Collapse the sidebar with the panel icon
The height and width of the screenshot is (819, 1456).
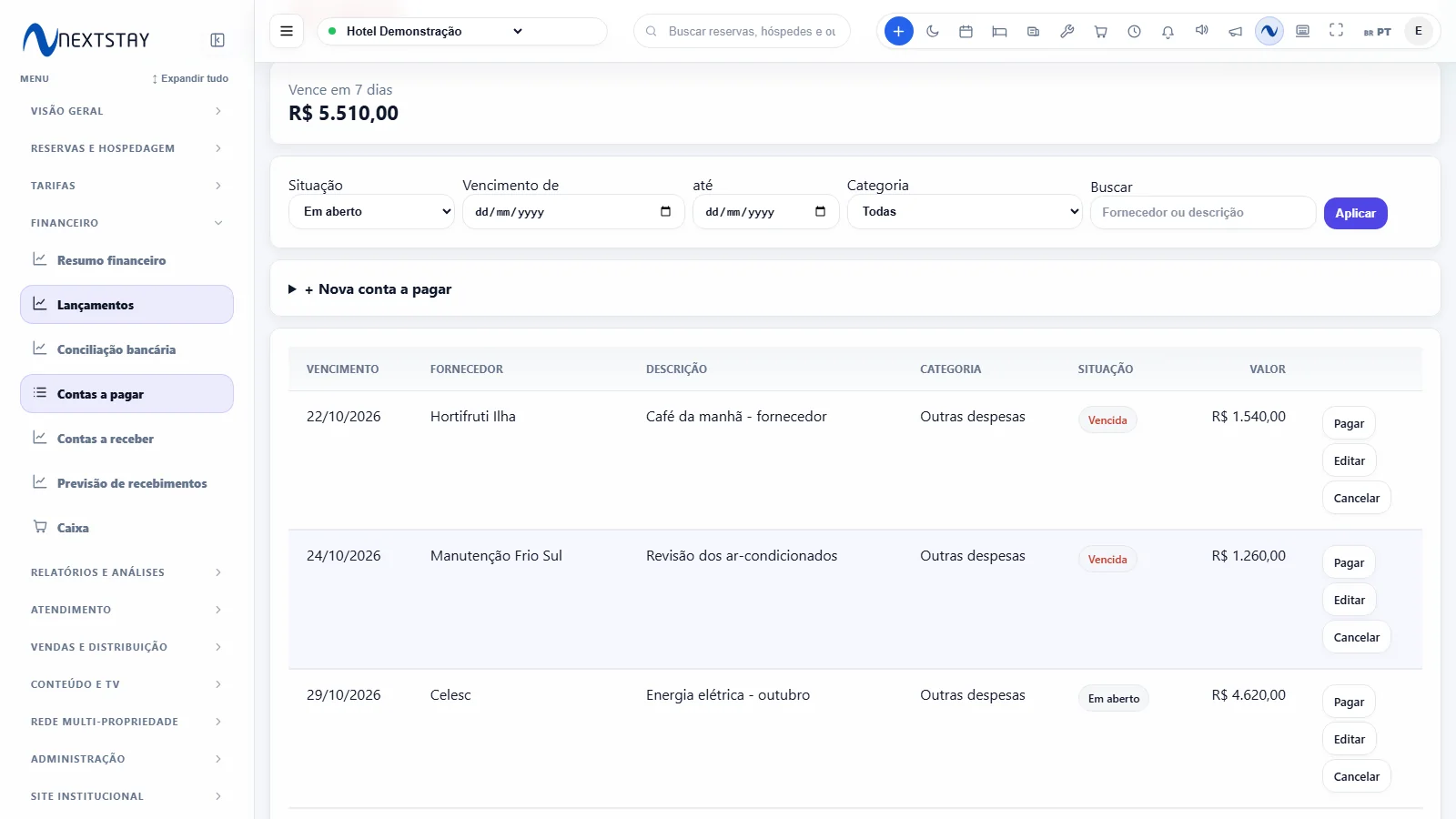217,40
